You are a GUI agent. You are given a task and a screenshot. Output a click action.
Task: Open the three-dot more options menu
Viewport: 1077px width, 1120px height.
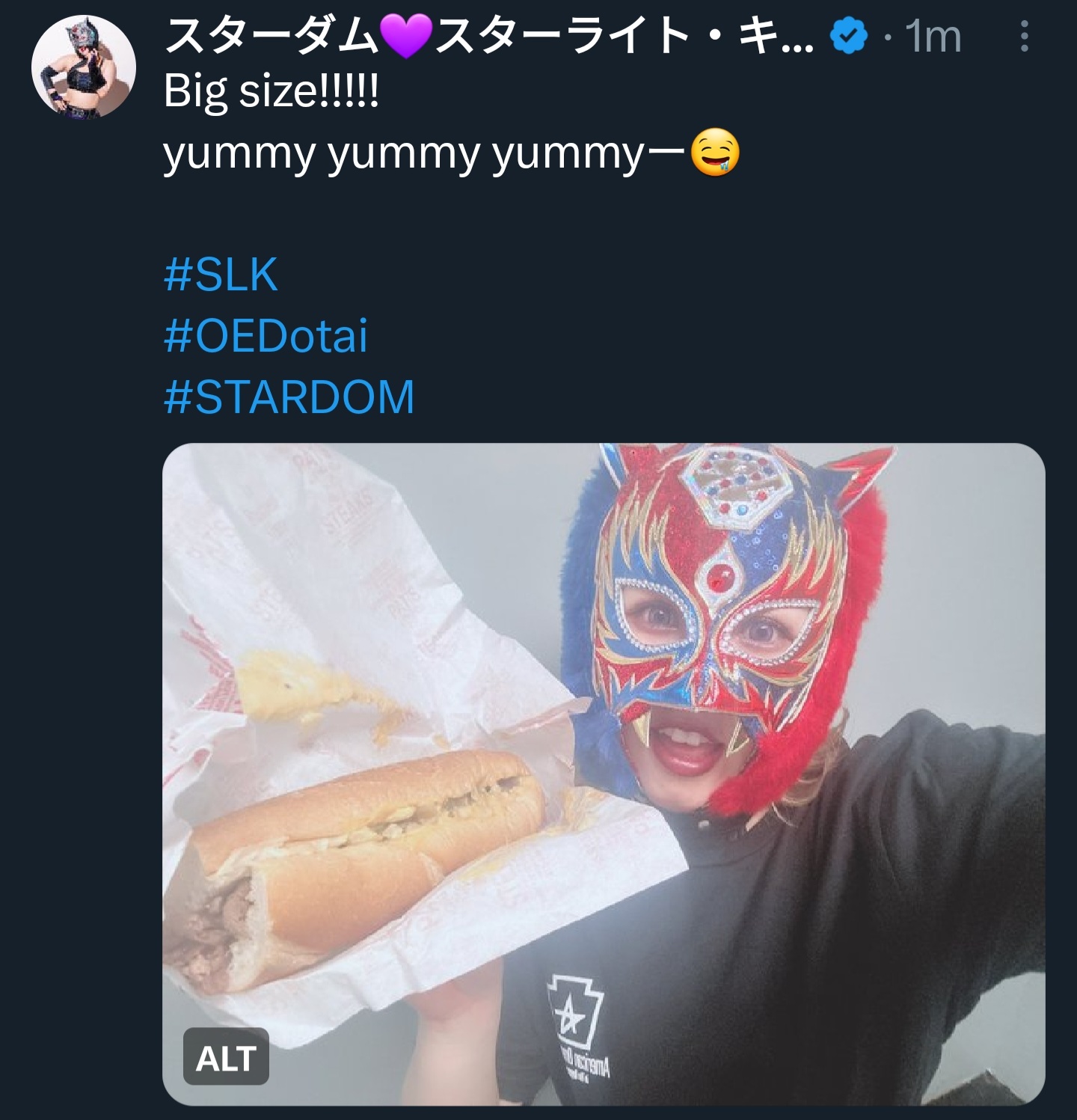point(1024,37)
